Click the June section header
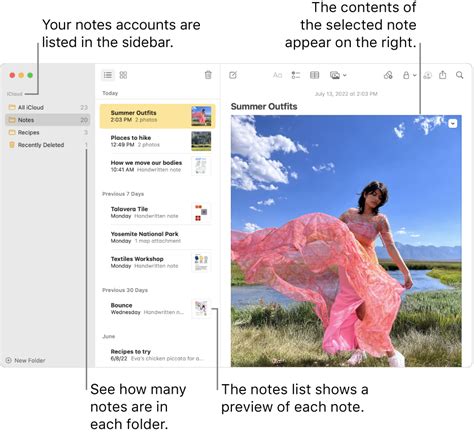Viewport: 474px width, 436px height. click(108, 336)
